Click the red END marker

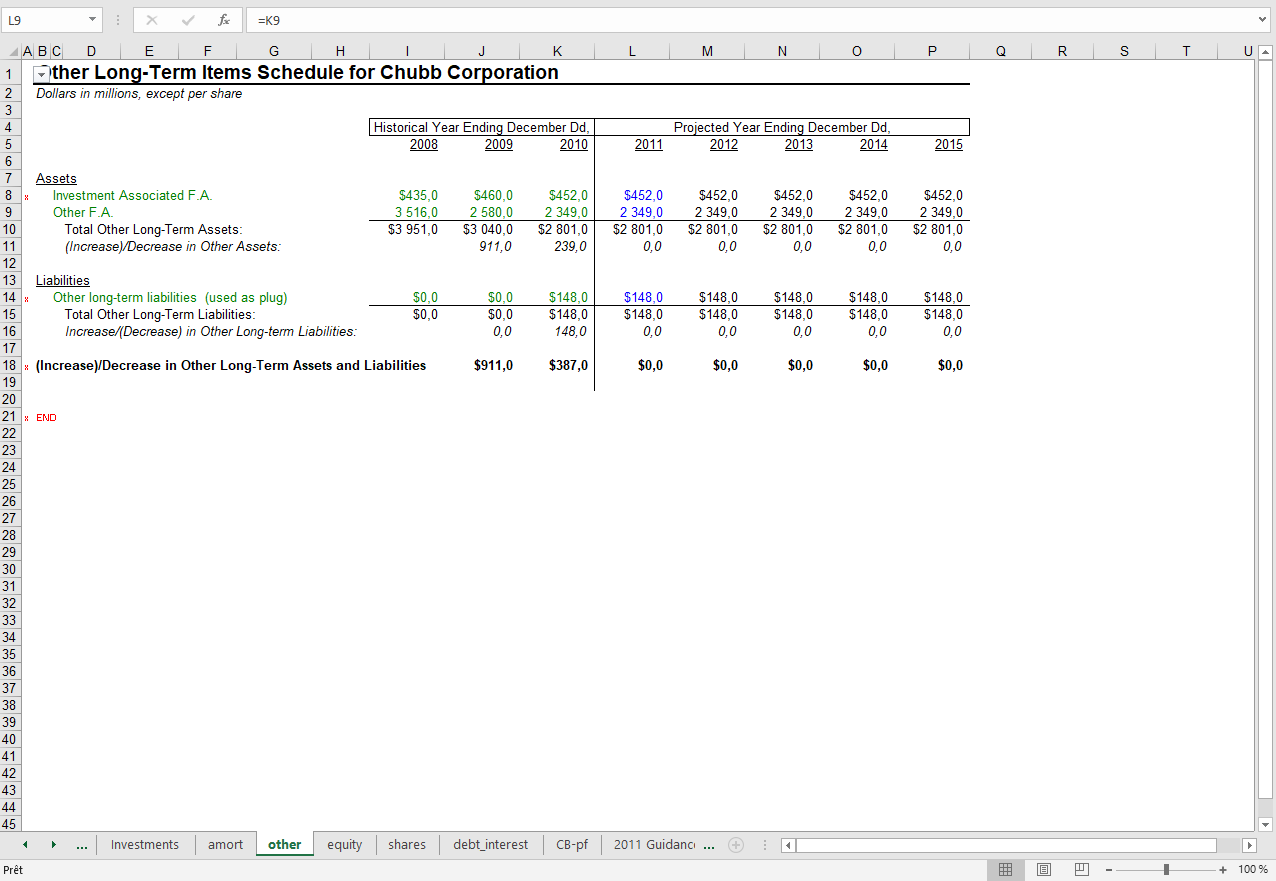(x=46, y=418)
